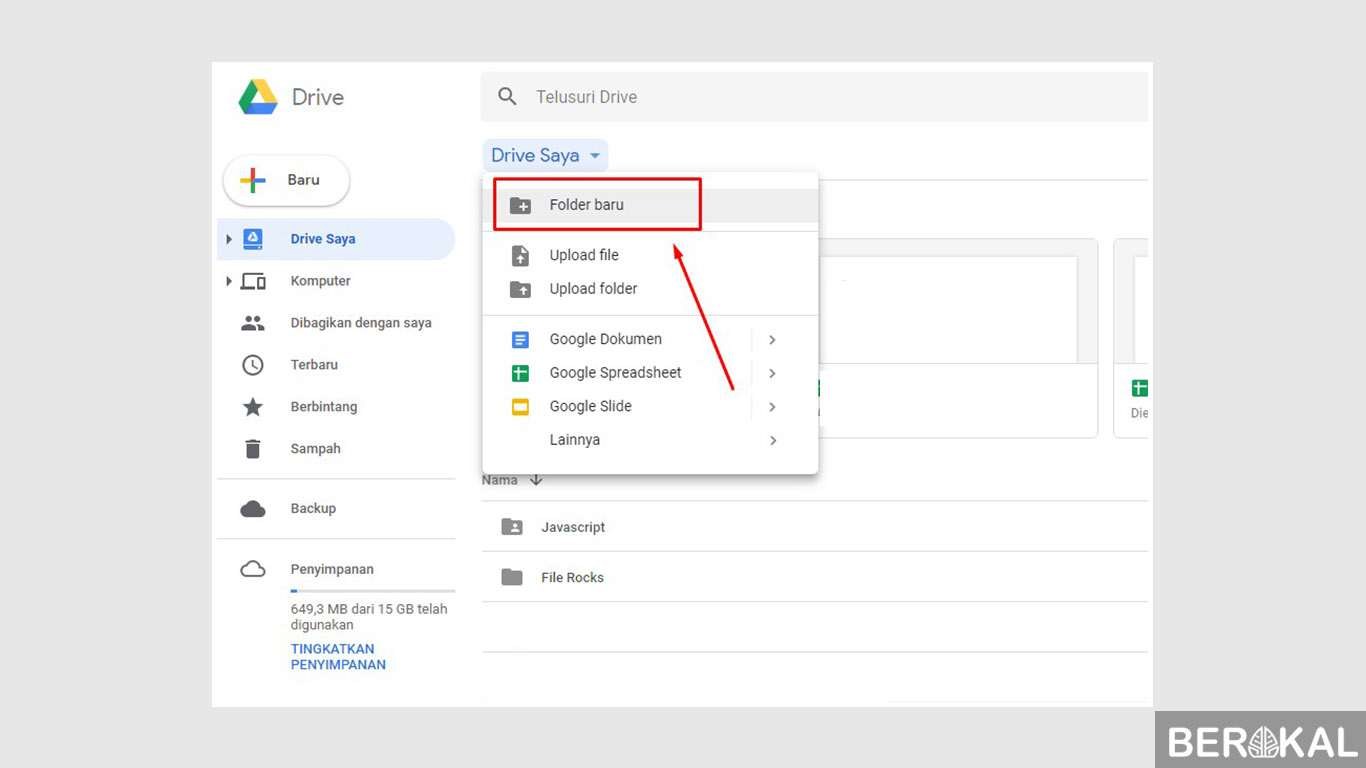Choose Upload folder menu entry

point(593,289)
